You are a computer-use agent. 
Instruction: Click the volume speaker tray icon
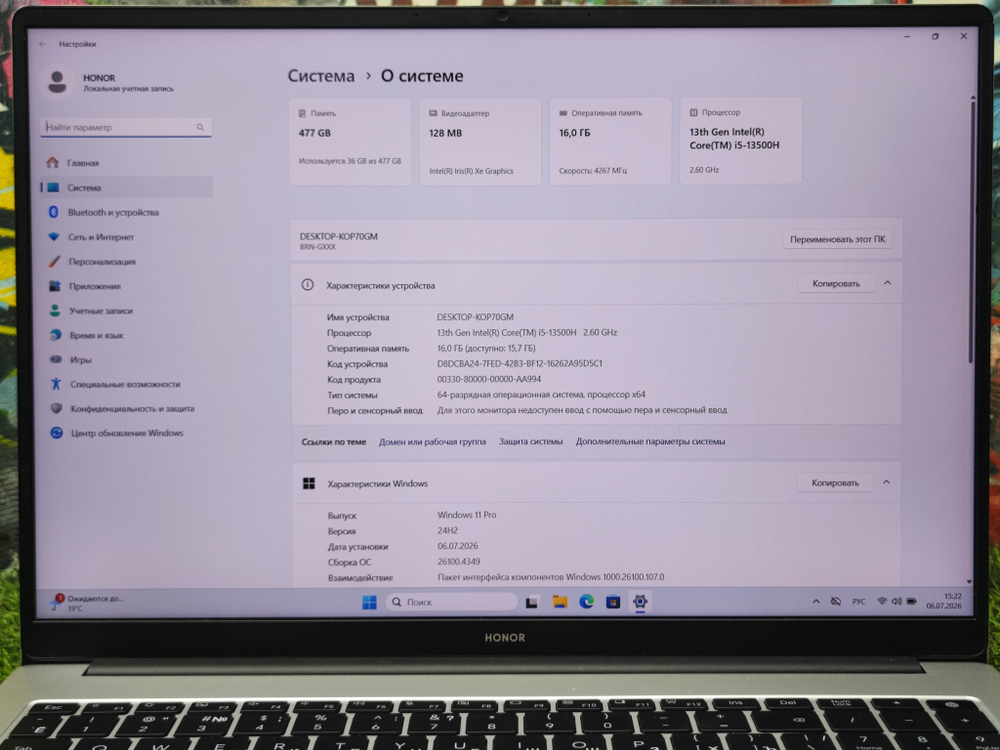[x=897, y=601]
